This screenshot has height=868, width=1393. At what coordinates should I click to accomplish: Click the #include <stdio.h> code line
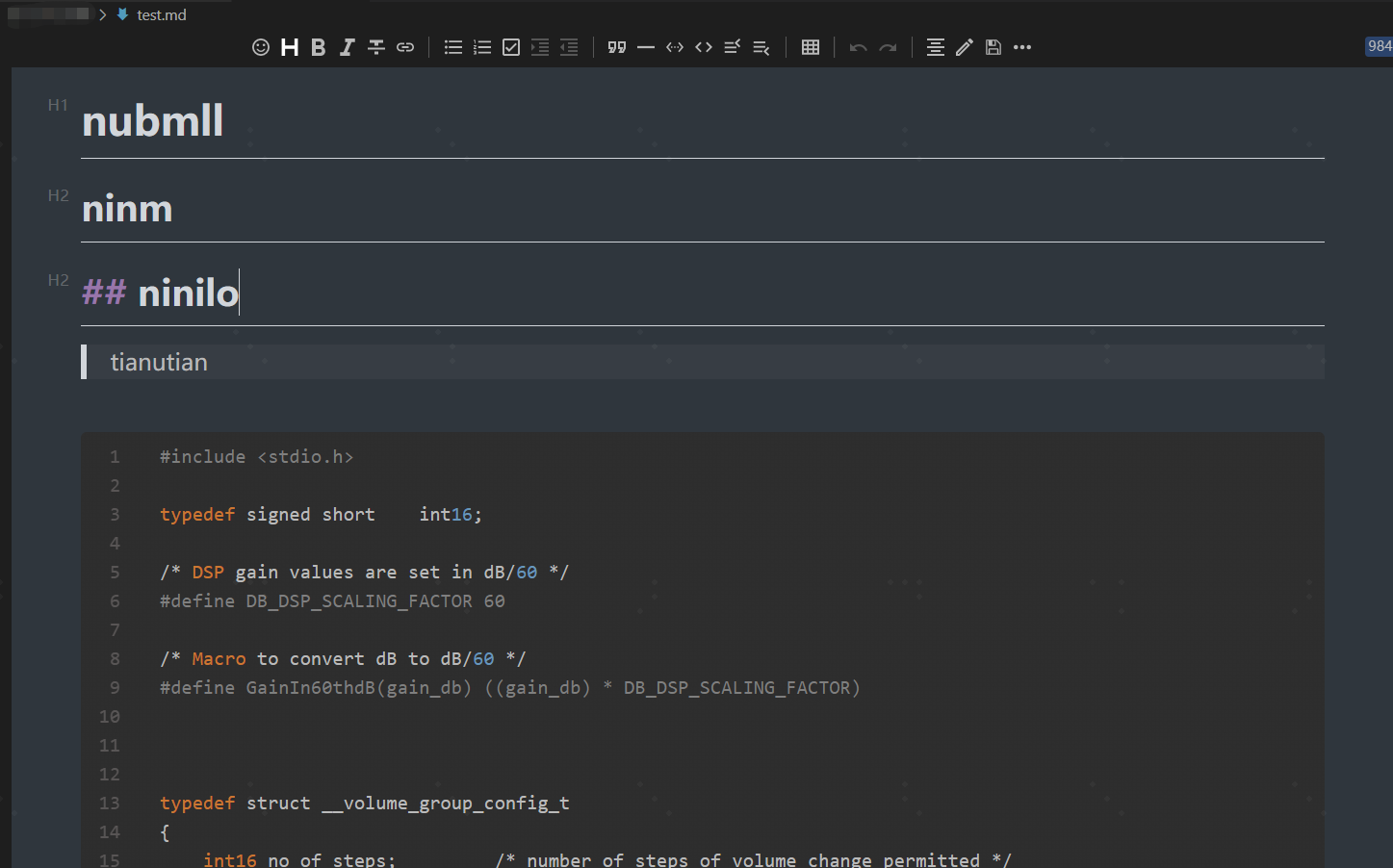click(x=256, y=456)
